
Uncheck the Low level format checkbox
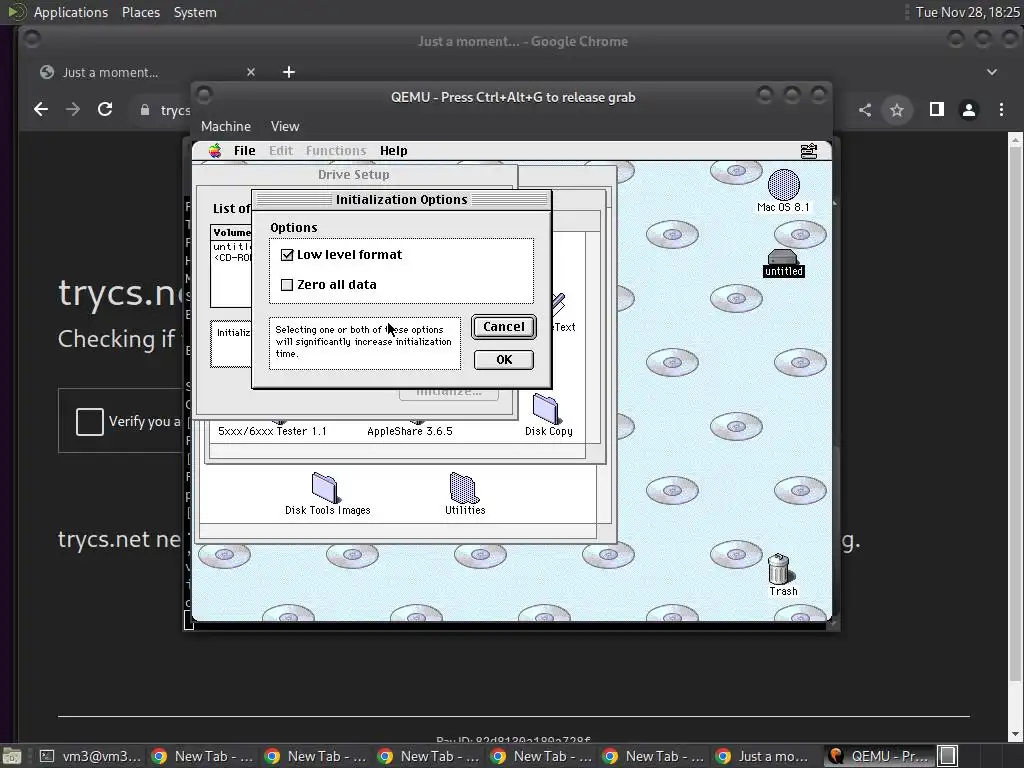click(287, 255)
